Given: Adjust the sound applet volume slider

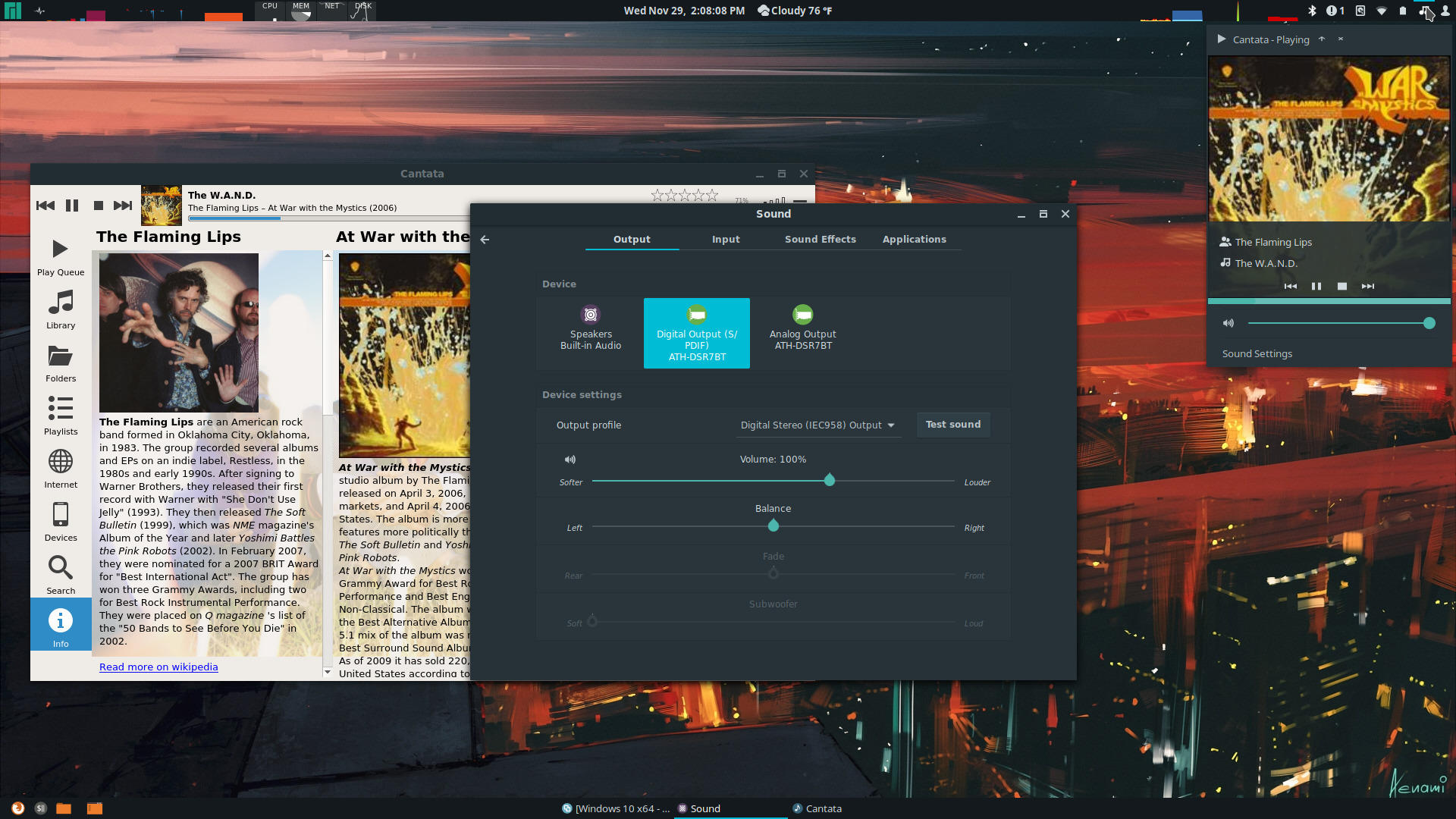Looking at the screenshot, I should pos(1341,324).
